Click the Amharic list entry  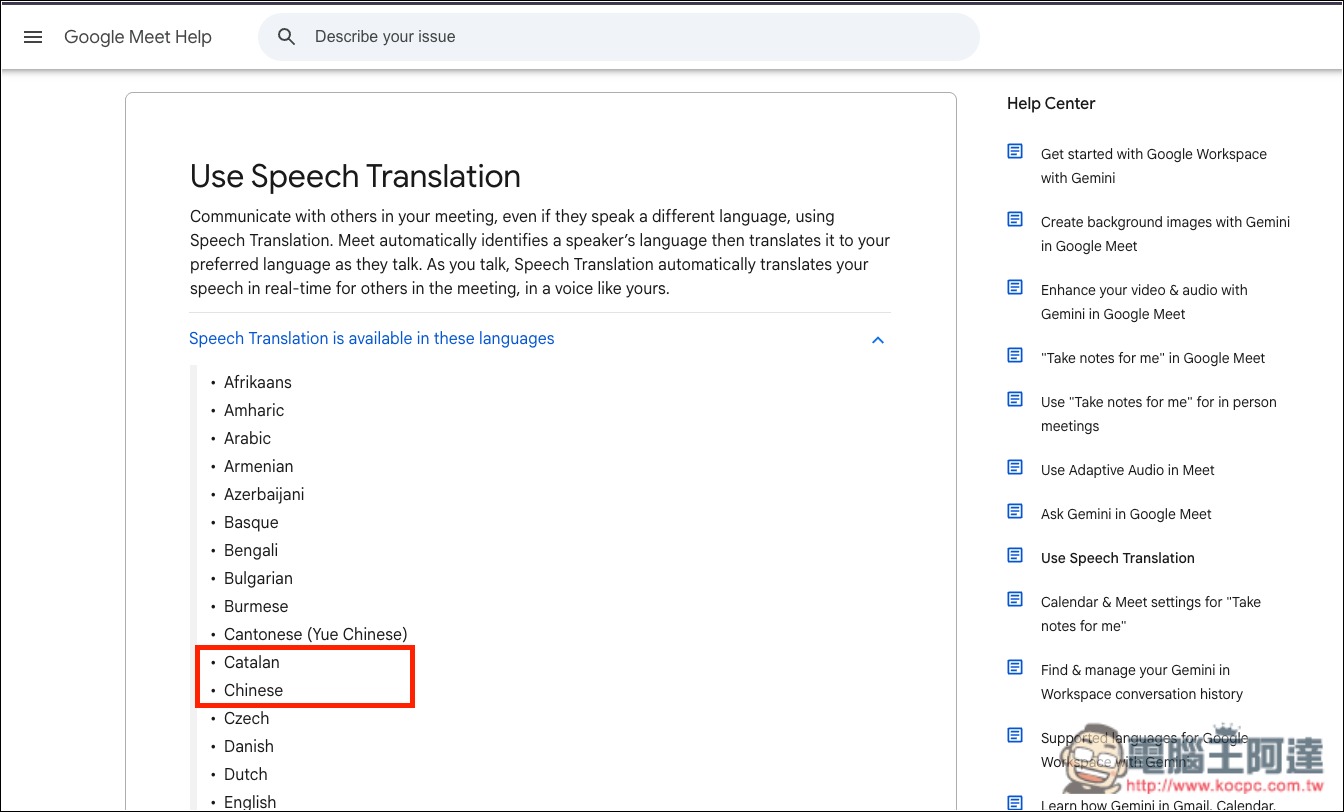[x=254, y=410]
